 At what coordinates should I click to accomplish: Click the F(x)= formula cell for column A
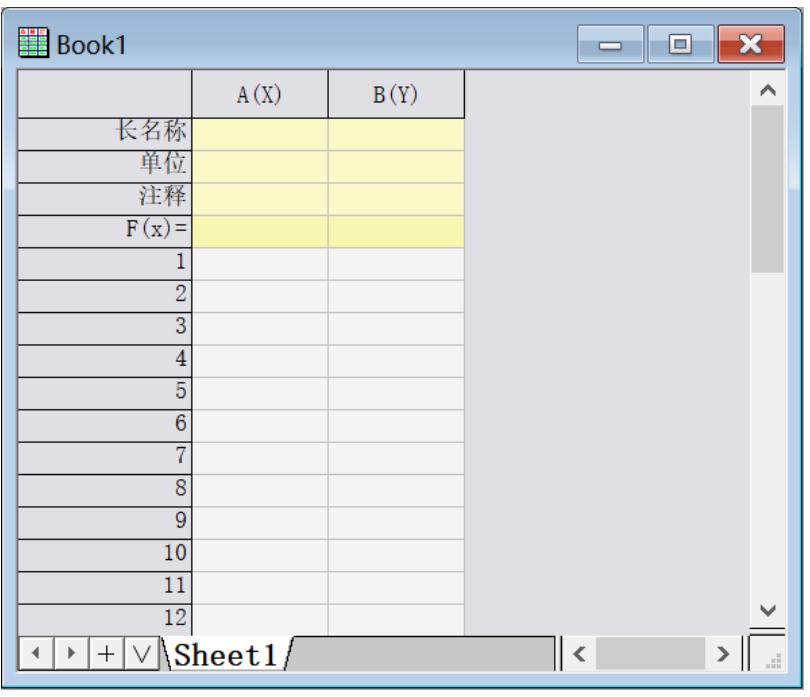point(260,231)
